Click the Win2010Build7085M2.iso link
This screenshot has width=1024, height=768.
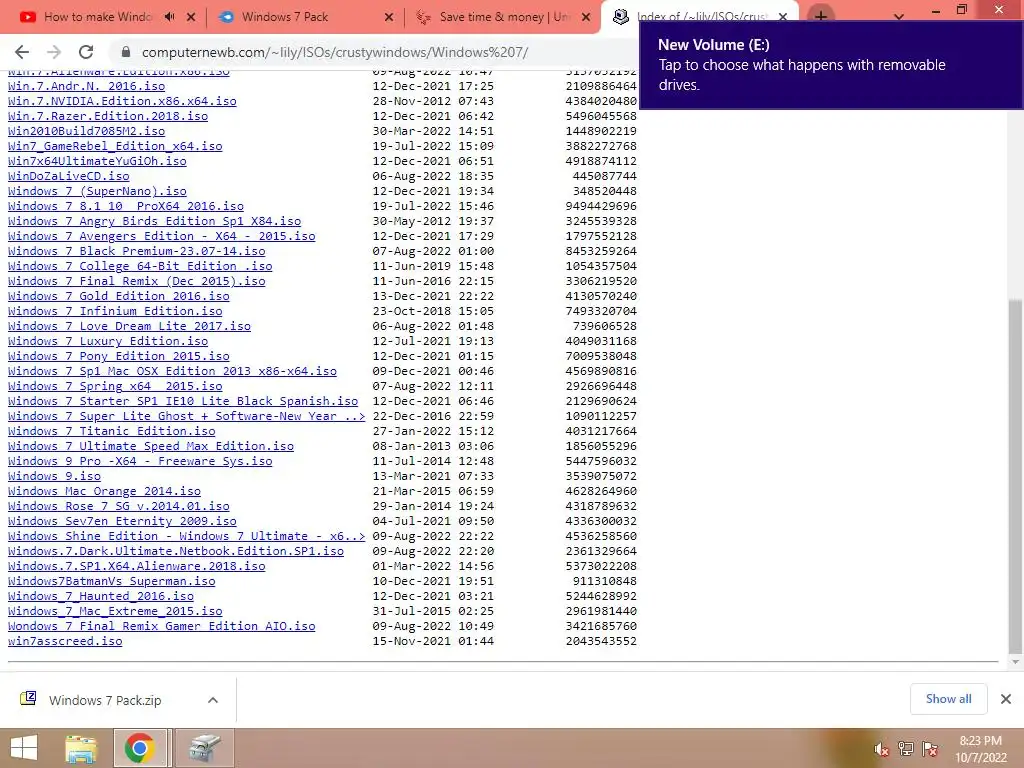click(86, 131)
